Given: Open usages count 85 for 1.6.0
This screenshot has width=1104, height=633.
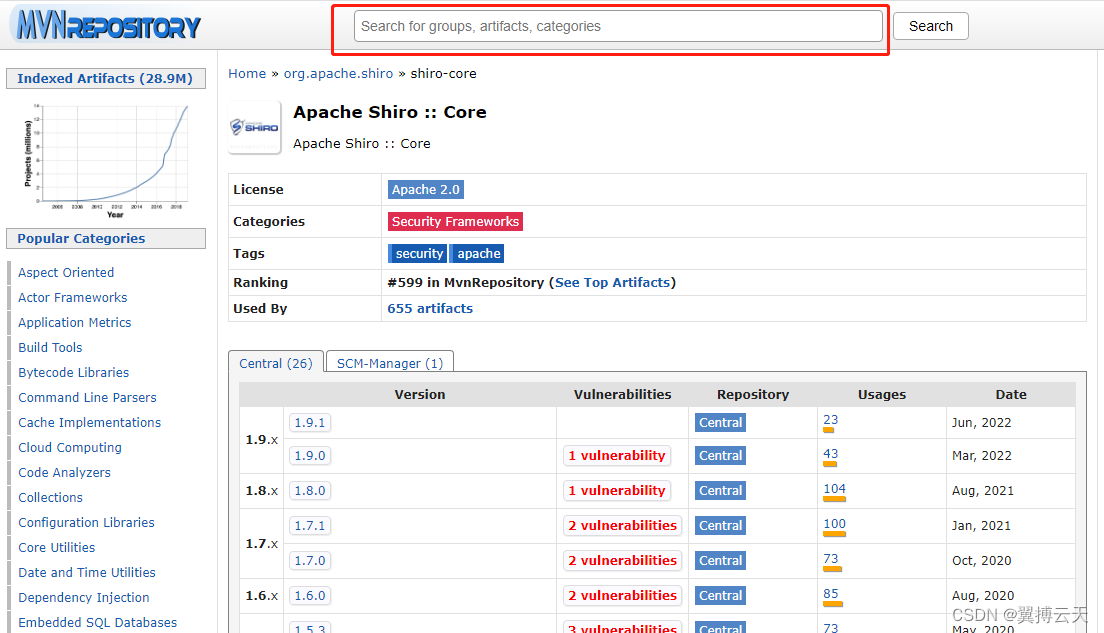Looking at the screenshot, I should (831, 594).
